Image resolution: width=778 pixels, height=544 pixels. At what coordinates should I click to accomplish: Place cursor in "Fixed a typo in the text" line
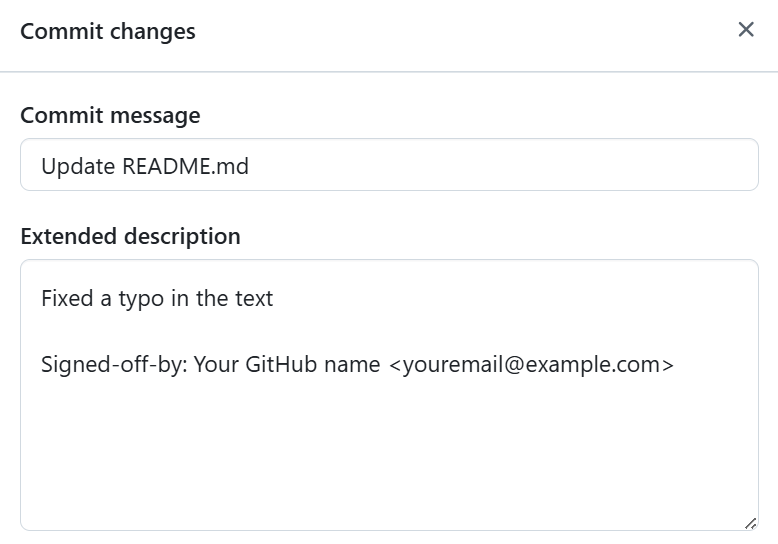click(x=157, y=298)
